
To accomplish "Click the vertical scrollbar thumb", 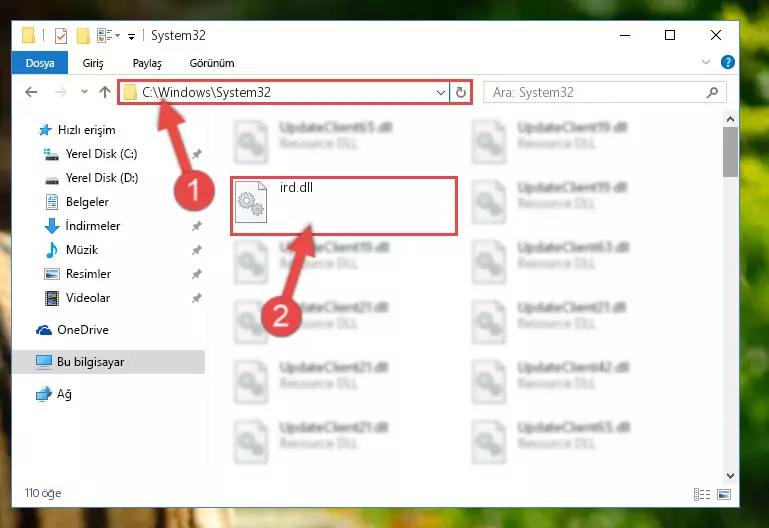I will point(730,152).
